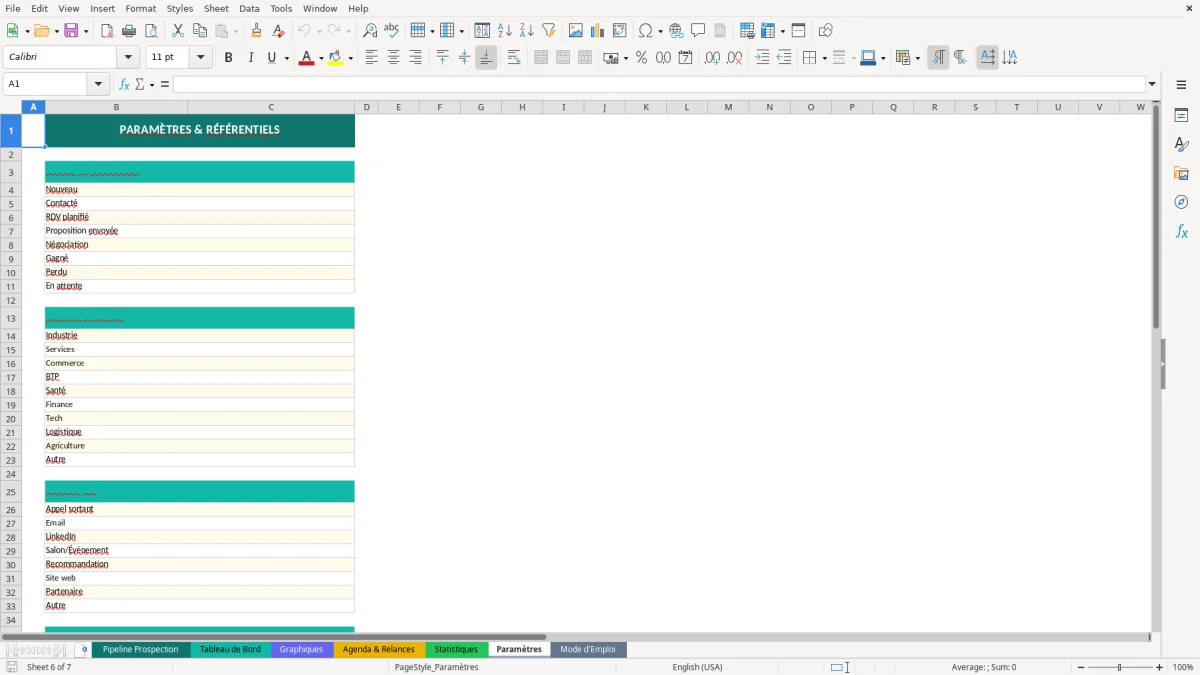This screenshot has height=675, width=1200.
Task: Click Sort Ascending icon
Action: [x=505, y=31]
